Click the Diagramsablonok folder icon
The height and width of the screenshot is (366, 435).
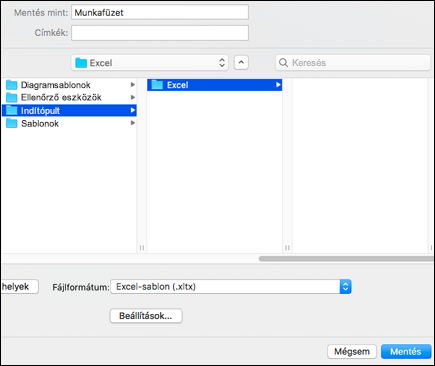12,85
